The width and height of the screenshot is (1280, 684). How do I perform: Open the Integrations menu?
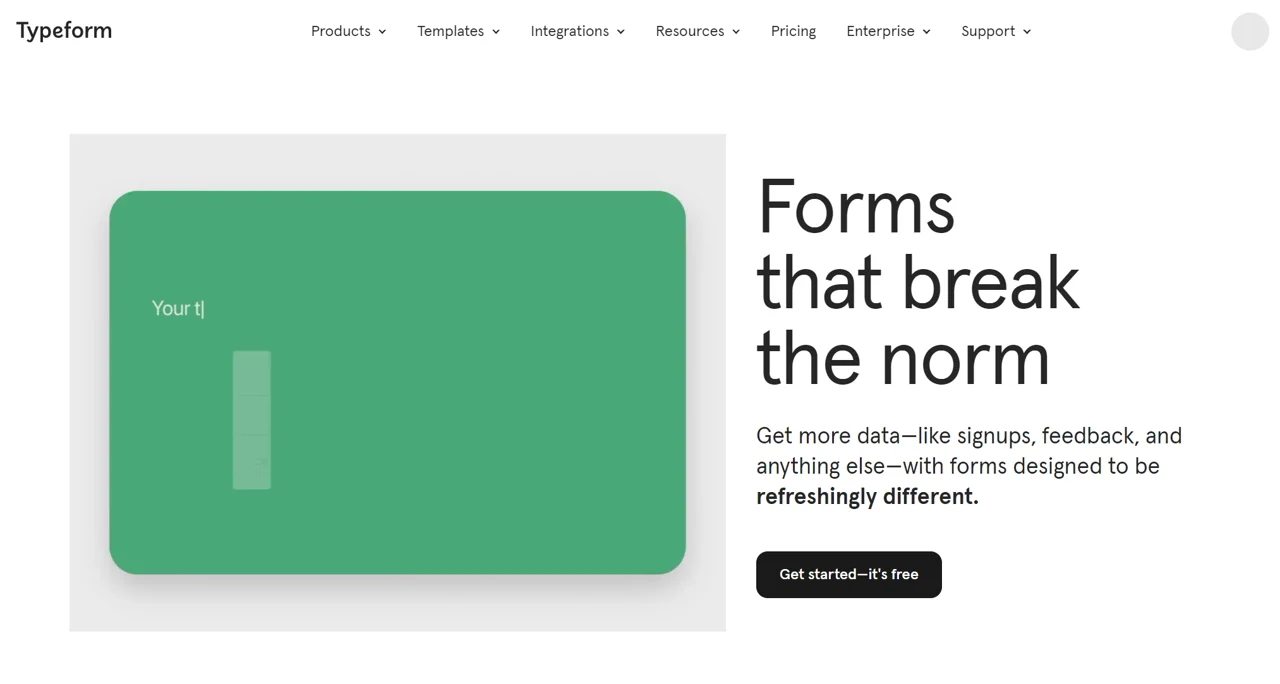click(x=577, y=31)
